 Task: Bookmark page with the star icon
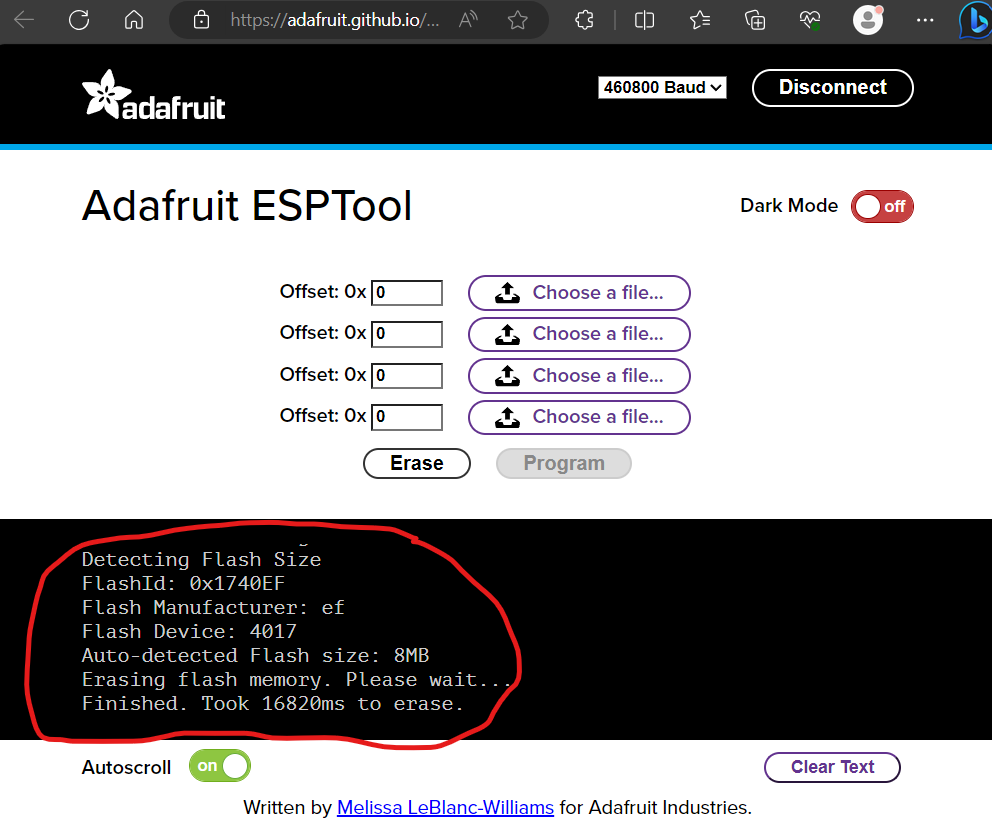(x=518, y=20)
